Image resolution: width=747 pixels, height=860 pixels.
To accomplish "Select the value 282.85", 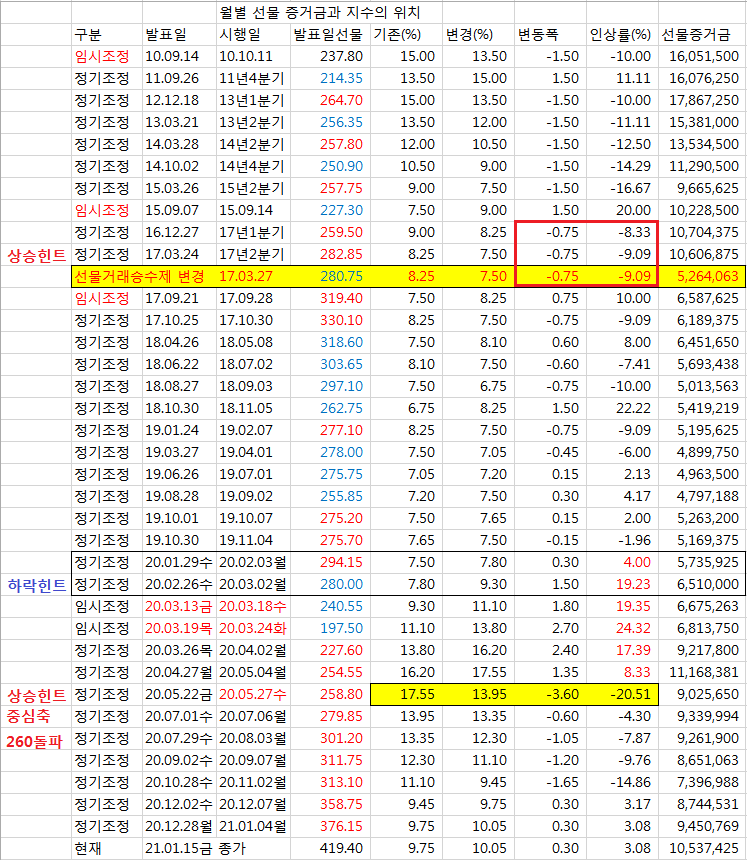I will pos(341,254).
